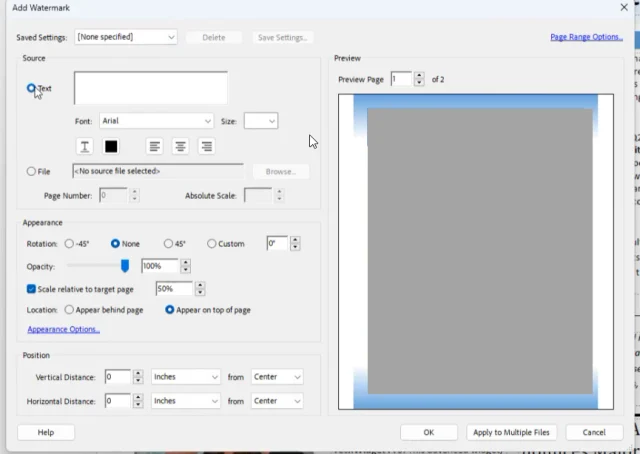Increase Preview Page number
Viewport: 640px width, 454px height.
[419, 76]
